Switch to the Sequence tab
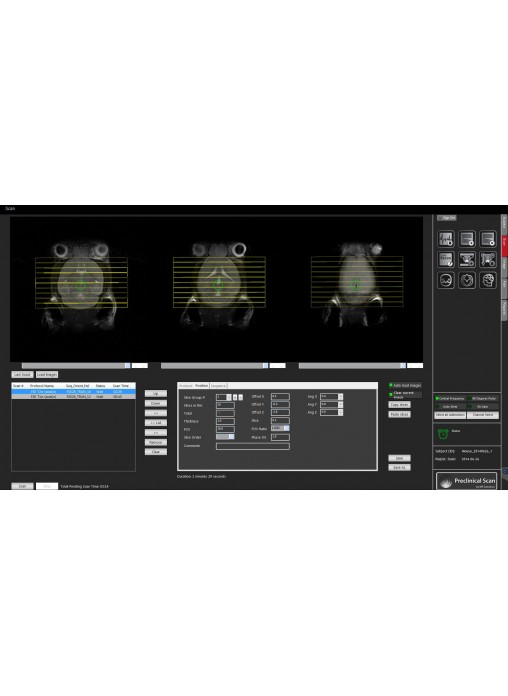Screen dimensions: 508x696 pos(218,386)
